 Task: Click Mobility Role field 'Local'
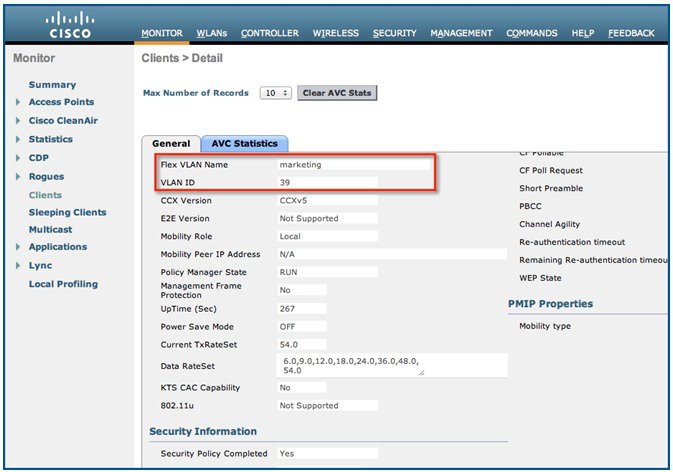coord(327,236)
